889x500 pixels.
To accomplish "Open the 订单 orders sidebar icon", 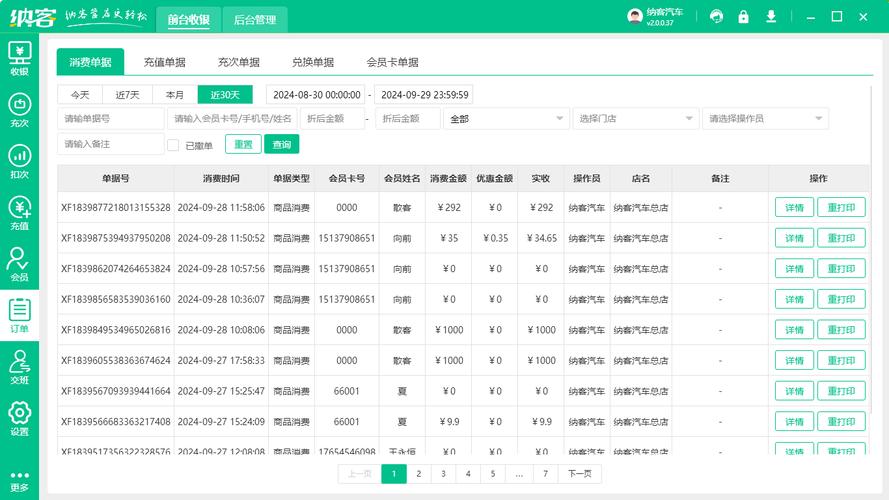I will (19, 316).
